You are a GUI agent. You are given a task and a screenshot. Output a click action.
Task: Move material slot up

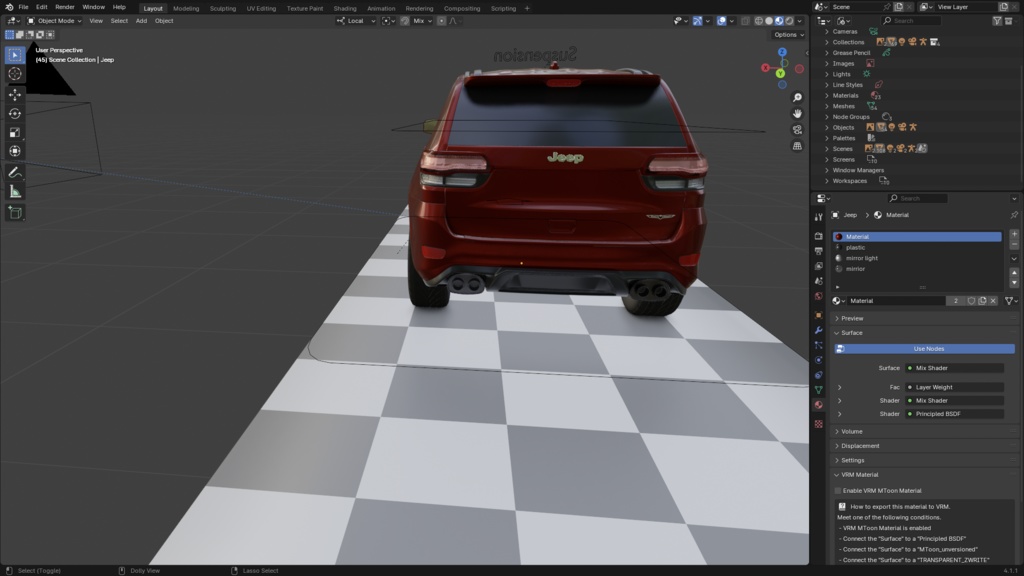(x=1014, y=272)
